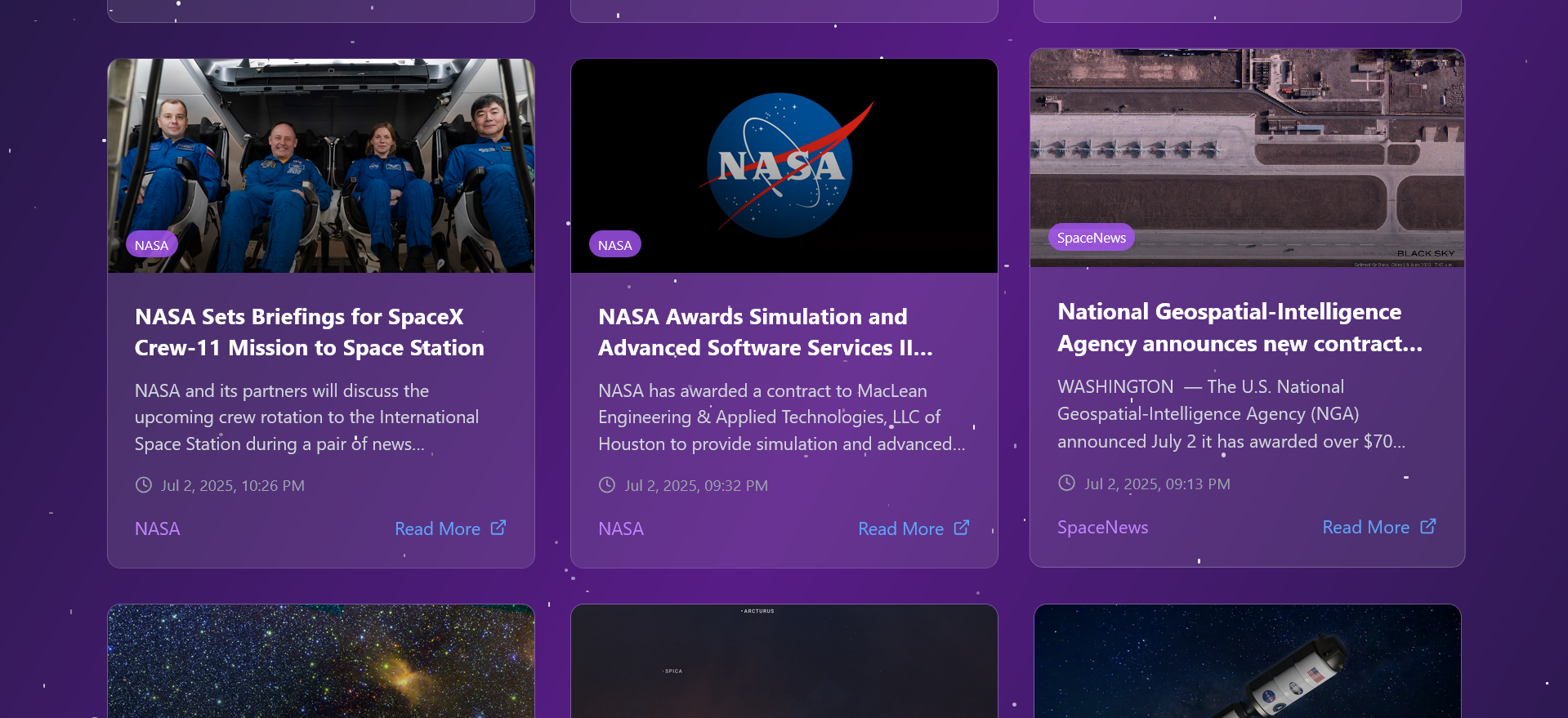Click clock icon beside Jul 2, 2025, 09:32 PM

(x=607, y=484)
